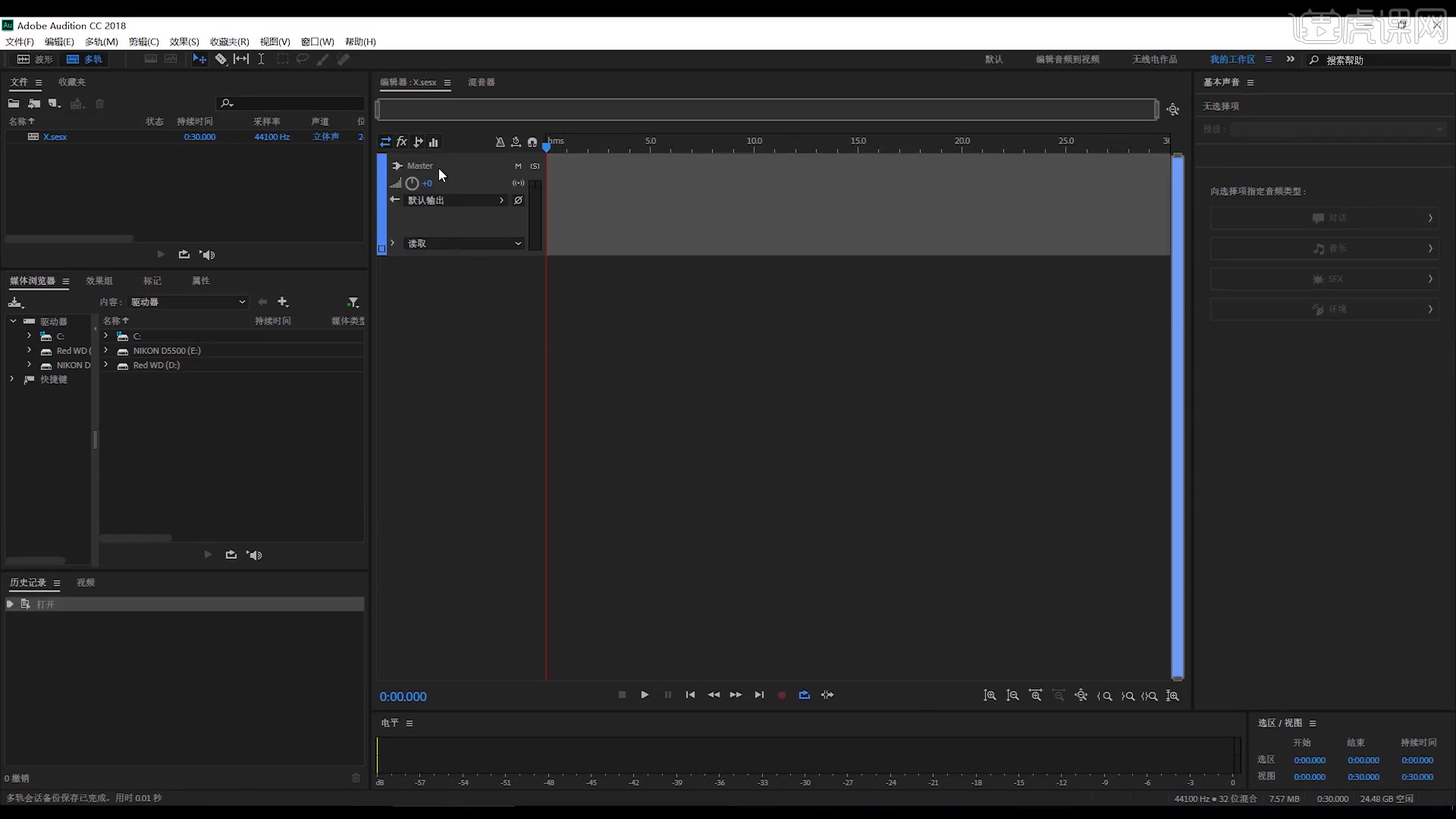
Task: Open the 默认输出 output dropdown
Action: [456, 200]
